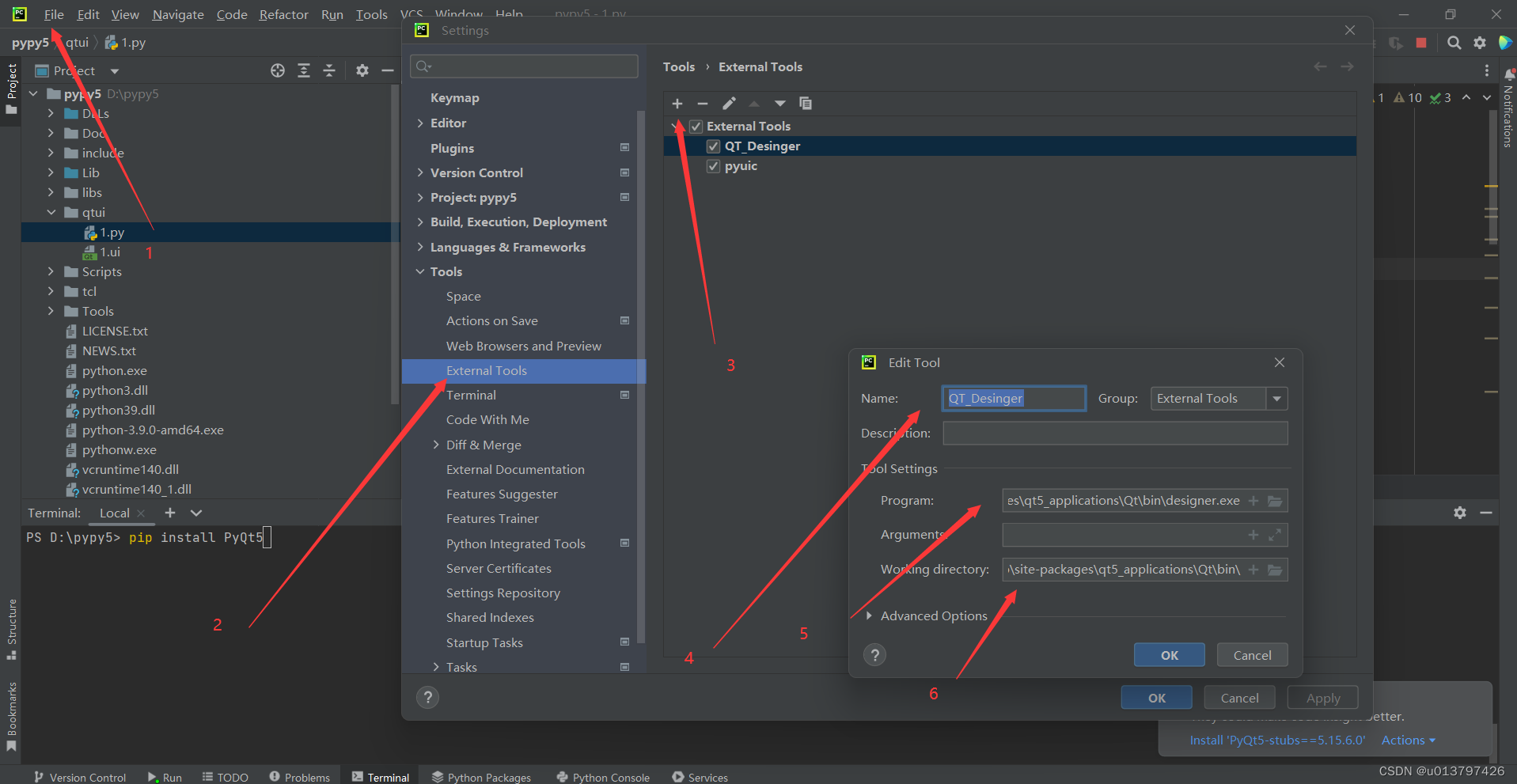This screenshot has width=1517, height=784.
Task: Open Actions on Save settings page
Action: pyautogui.click(x=491, y=321)
